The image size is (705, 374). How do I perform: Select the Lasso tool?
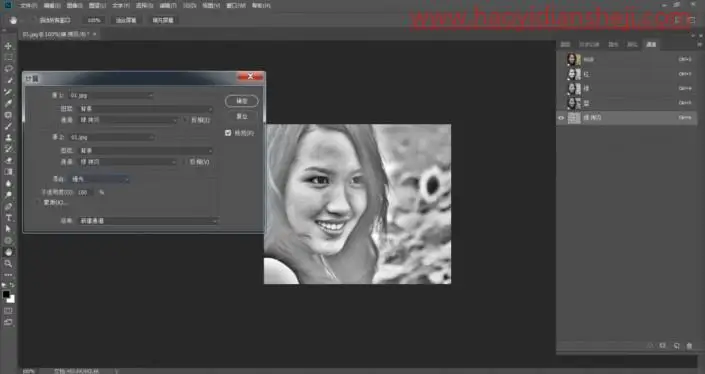point(8,68)
